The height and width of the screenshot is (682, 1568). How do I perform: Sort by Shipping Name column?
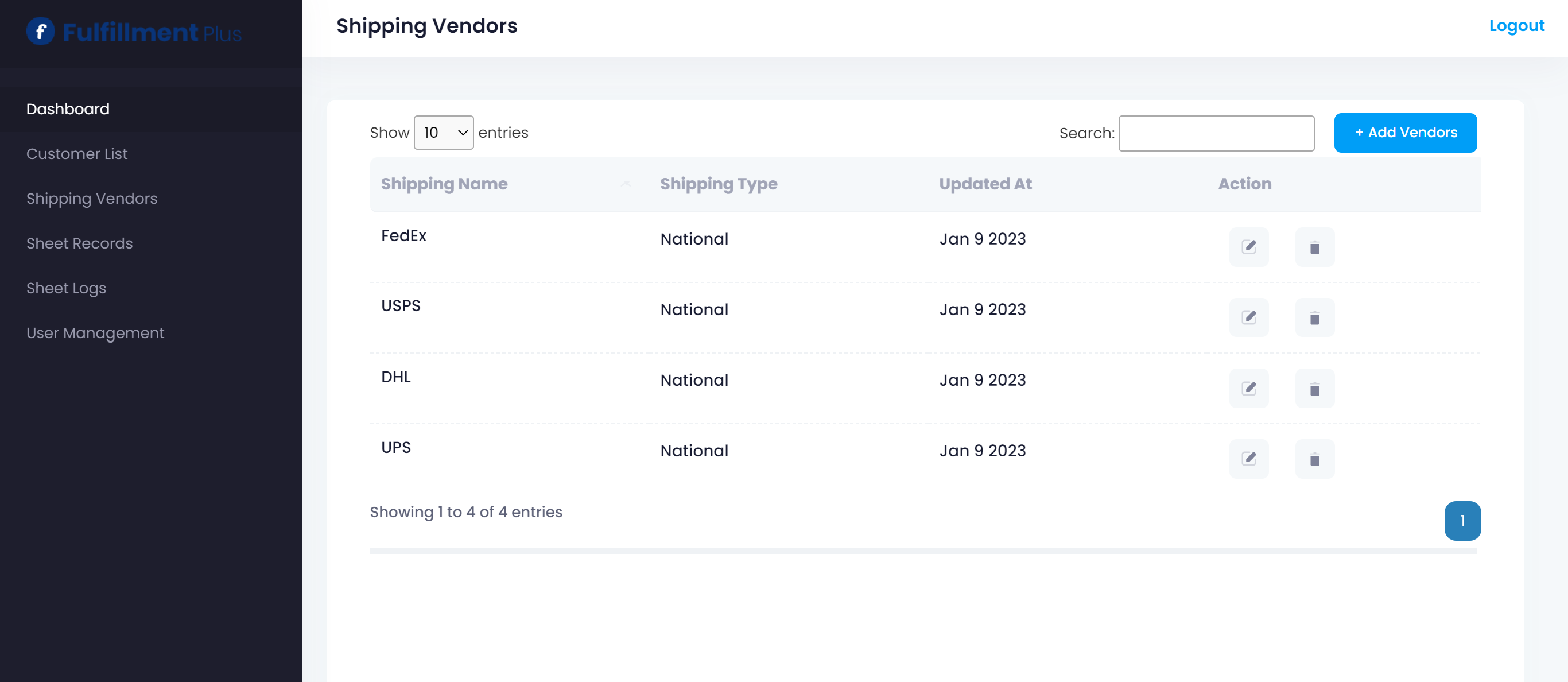tap(509, 184)
